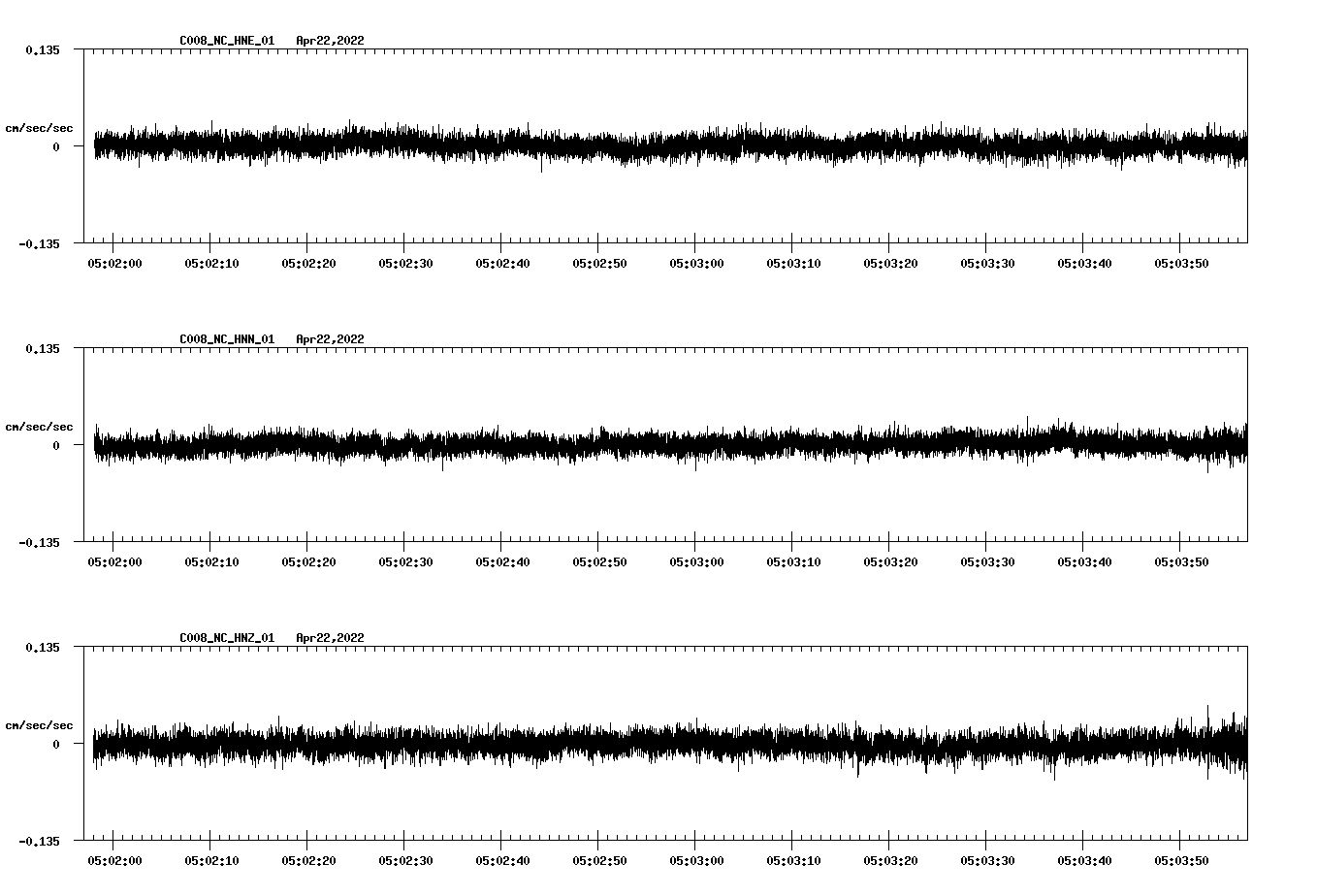This screenshot has width=1317, height=896.
Task: Click the 05:02:00 time label under the HNZ plot
Action: 114,860
